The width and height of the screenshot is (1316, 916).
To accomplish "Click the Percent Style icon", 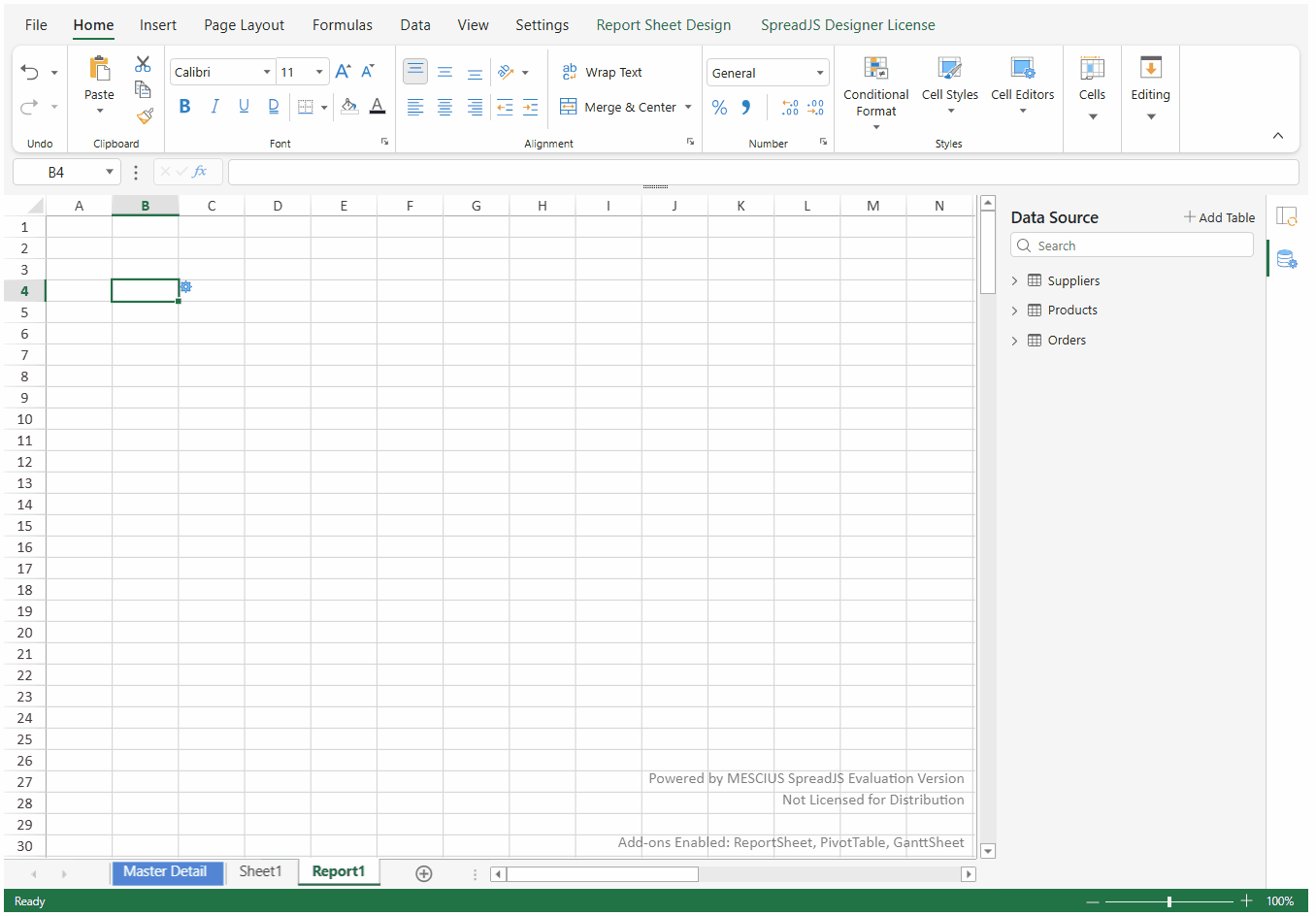I will [719, 108].
